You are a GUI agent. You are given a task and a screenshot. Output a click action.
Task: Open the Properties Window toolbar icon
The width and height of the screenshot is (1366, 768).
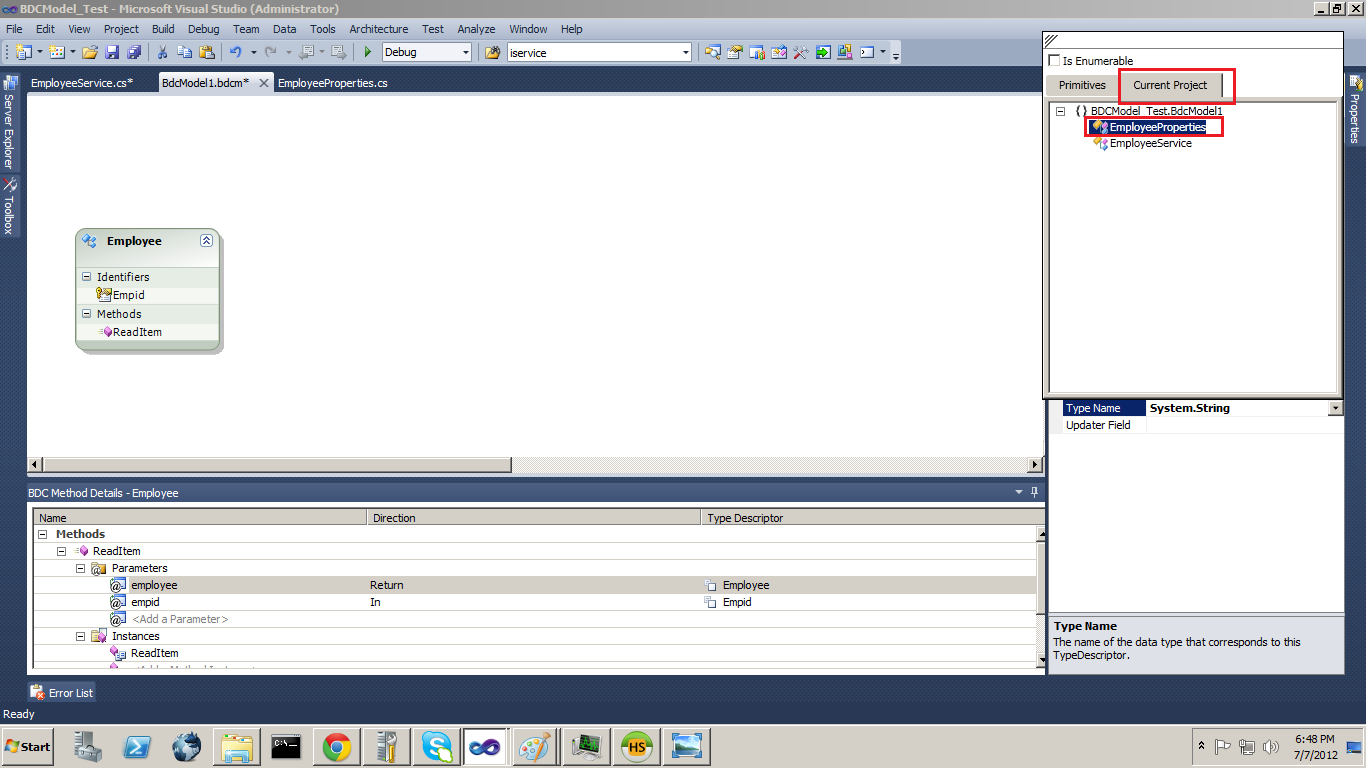735,52
